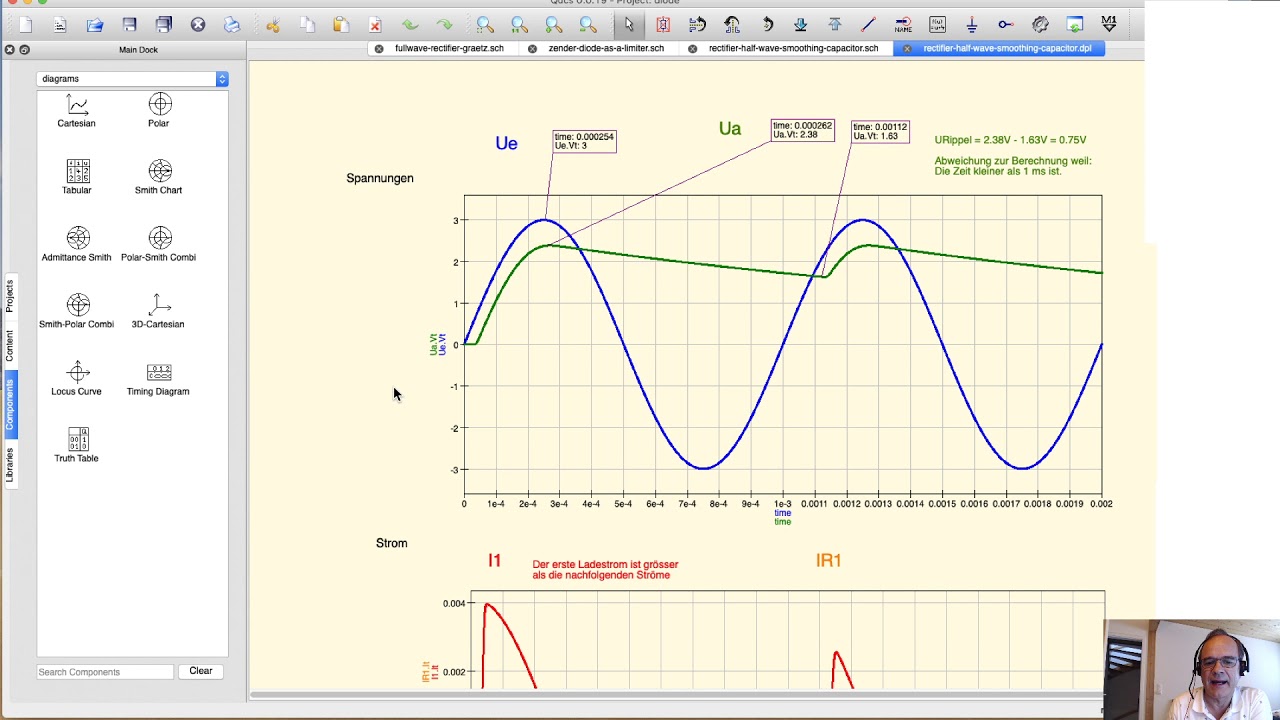The height and width of the screenshot is (720, 1280).
Task: Run simulation with the gear icon
Action: (1041, 25)
